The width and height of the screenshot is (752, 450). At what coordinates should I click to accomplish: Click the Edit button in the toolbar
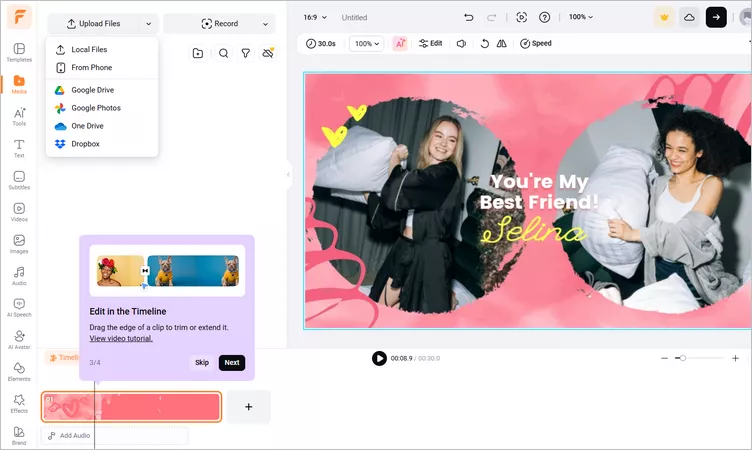point(431,44)
